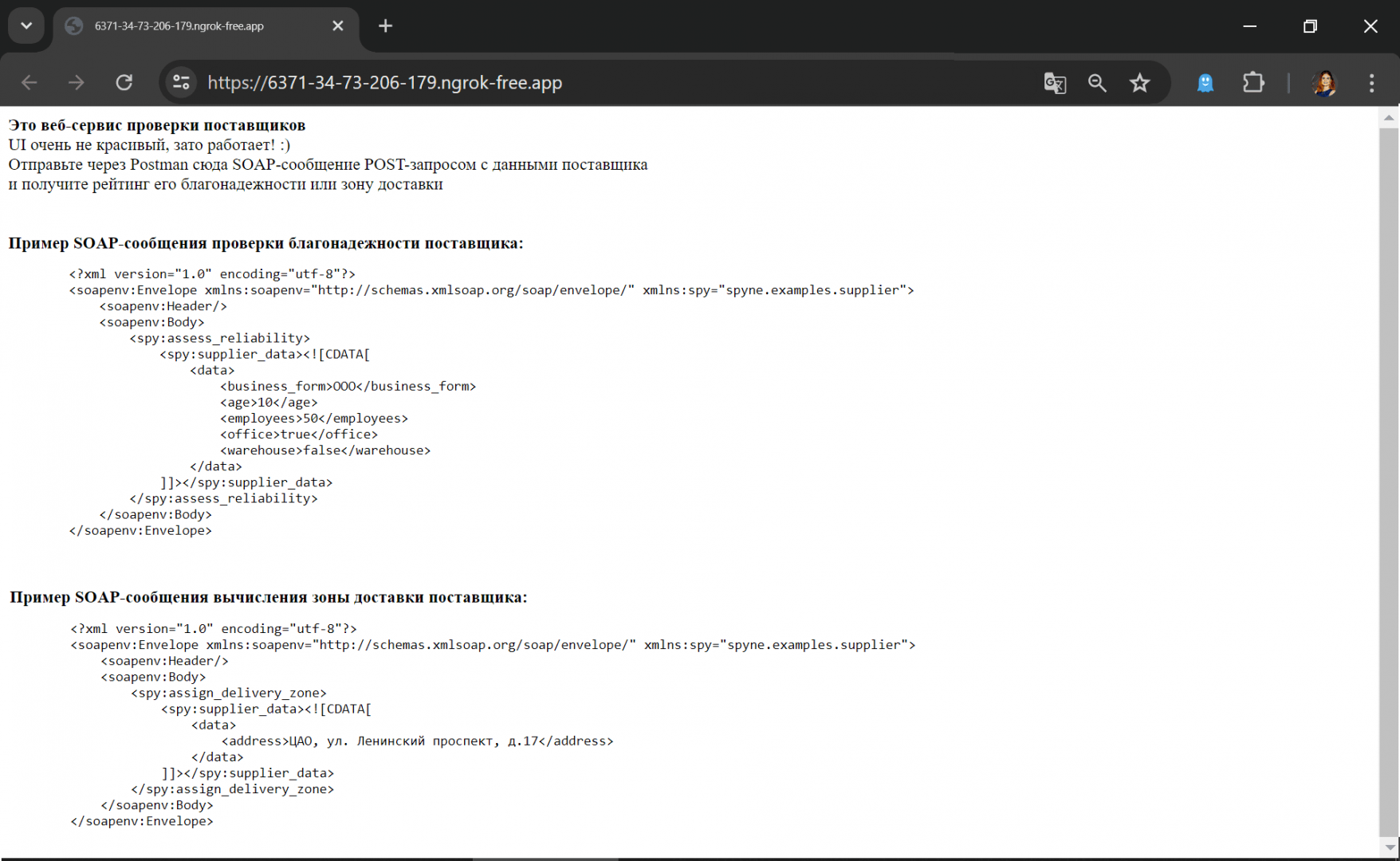Click the assess_reliability line in first example
1400x861 pixels.
click(x=220, y=338)
